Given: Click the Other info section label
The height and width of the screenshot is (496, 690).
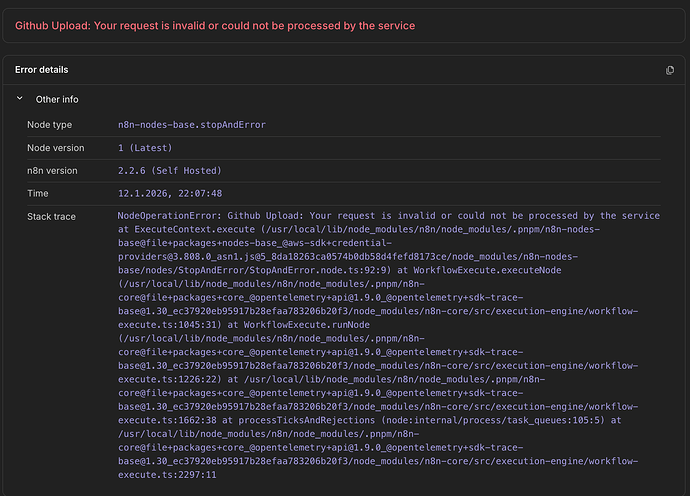Looking at the screenshot, I should point(57,99).
